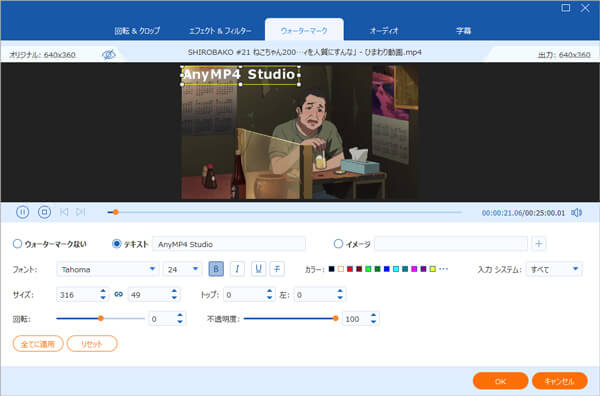
Task: Select the ウォーターマーク tab
Action: pos(304,30)
